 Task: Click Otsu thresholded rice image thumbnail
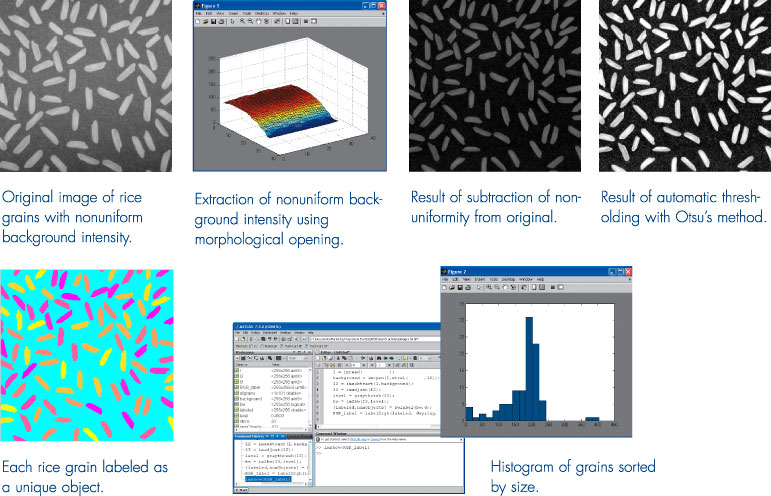click(x=685, y=86)
